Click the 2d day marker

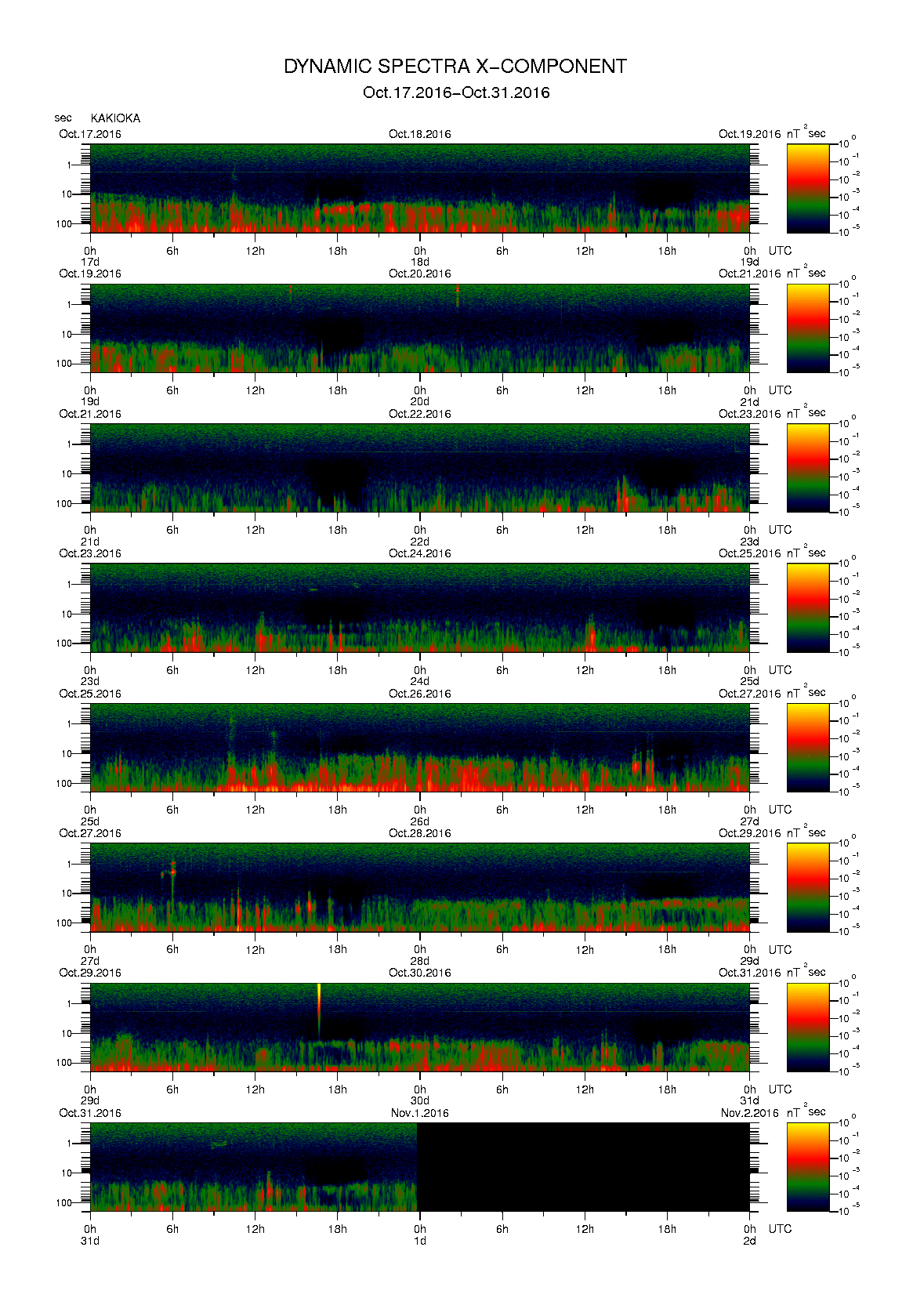click(x=750, y=1241)
